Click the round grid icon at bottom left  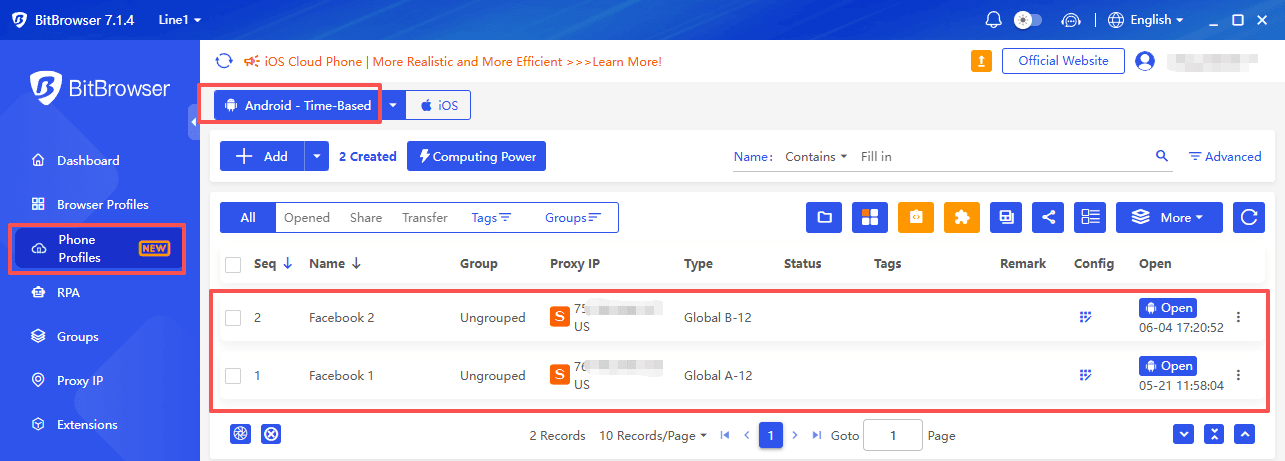point(240,434)
